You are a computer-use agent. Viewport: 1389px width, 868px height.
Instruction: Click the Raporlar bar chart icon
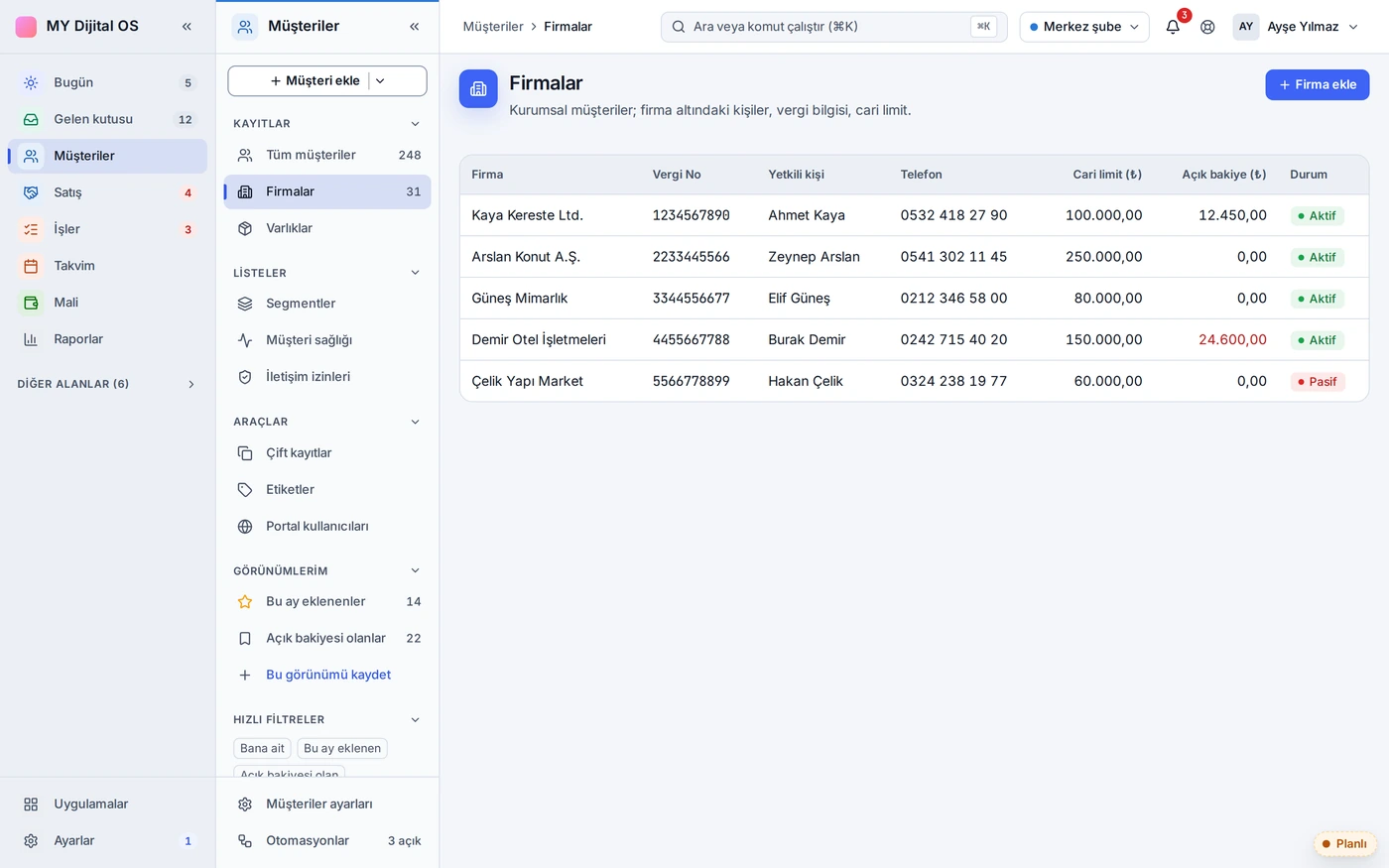click(x=31, y=339)
